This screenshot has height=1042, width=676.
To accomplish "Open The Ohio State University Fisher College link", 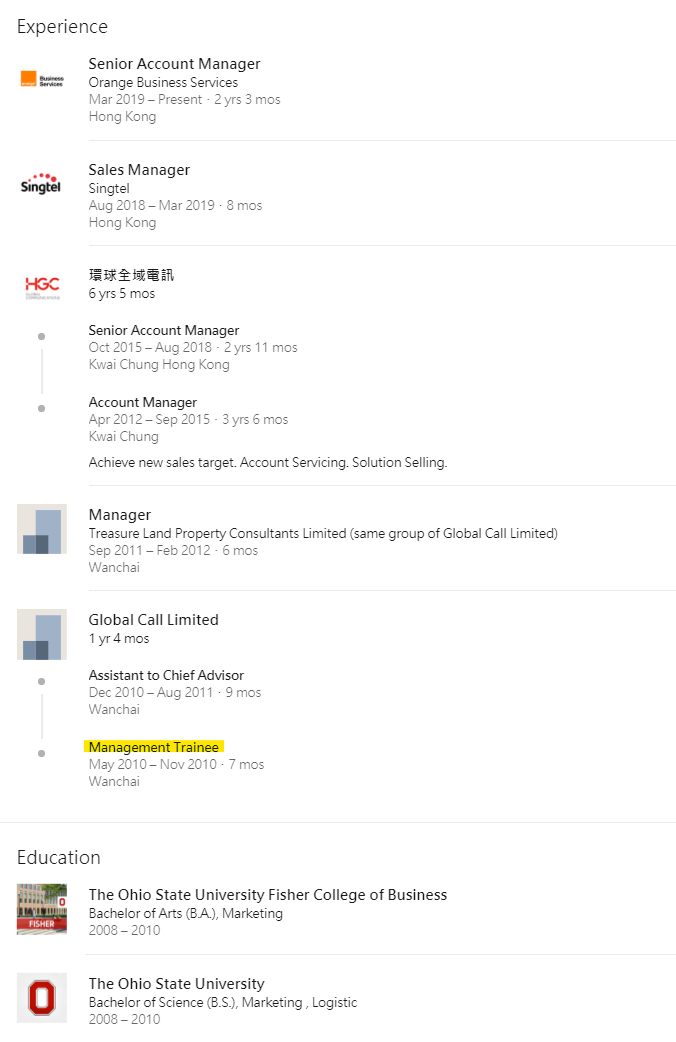I will point(267,895).
